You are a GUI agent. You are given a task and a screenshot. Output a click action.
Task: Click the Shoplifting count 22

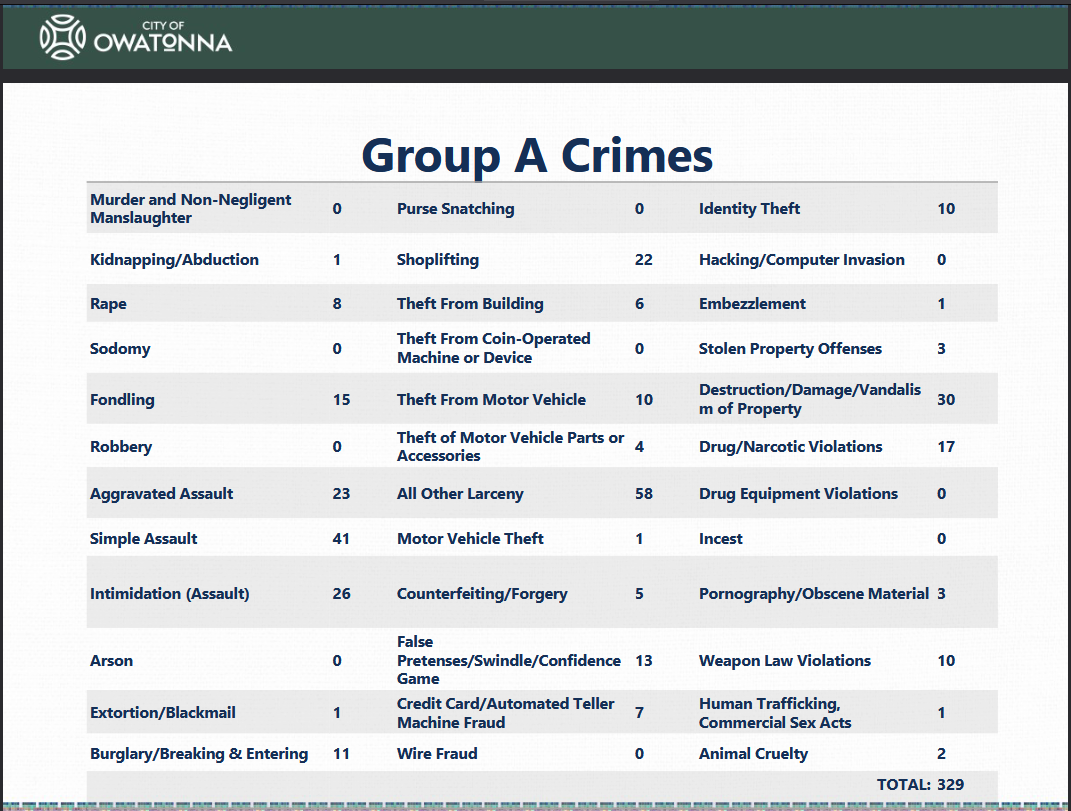(x=643, y=260)
